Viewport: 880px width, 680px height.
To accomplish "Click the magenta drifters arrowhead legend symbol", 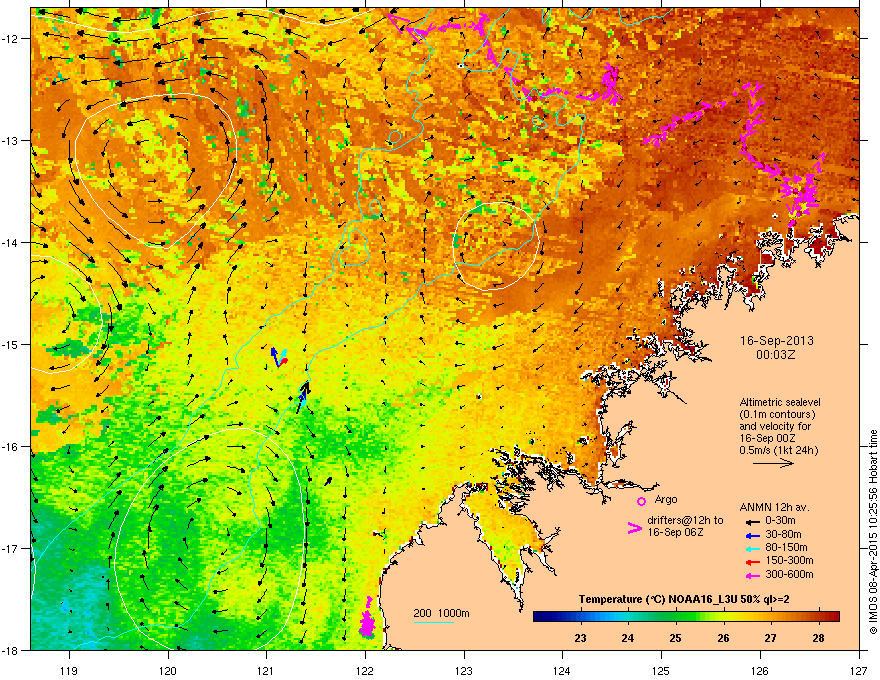I will point(634,527).
